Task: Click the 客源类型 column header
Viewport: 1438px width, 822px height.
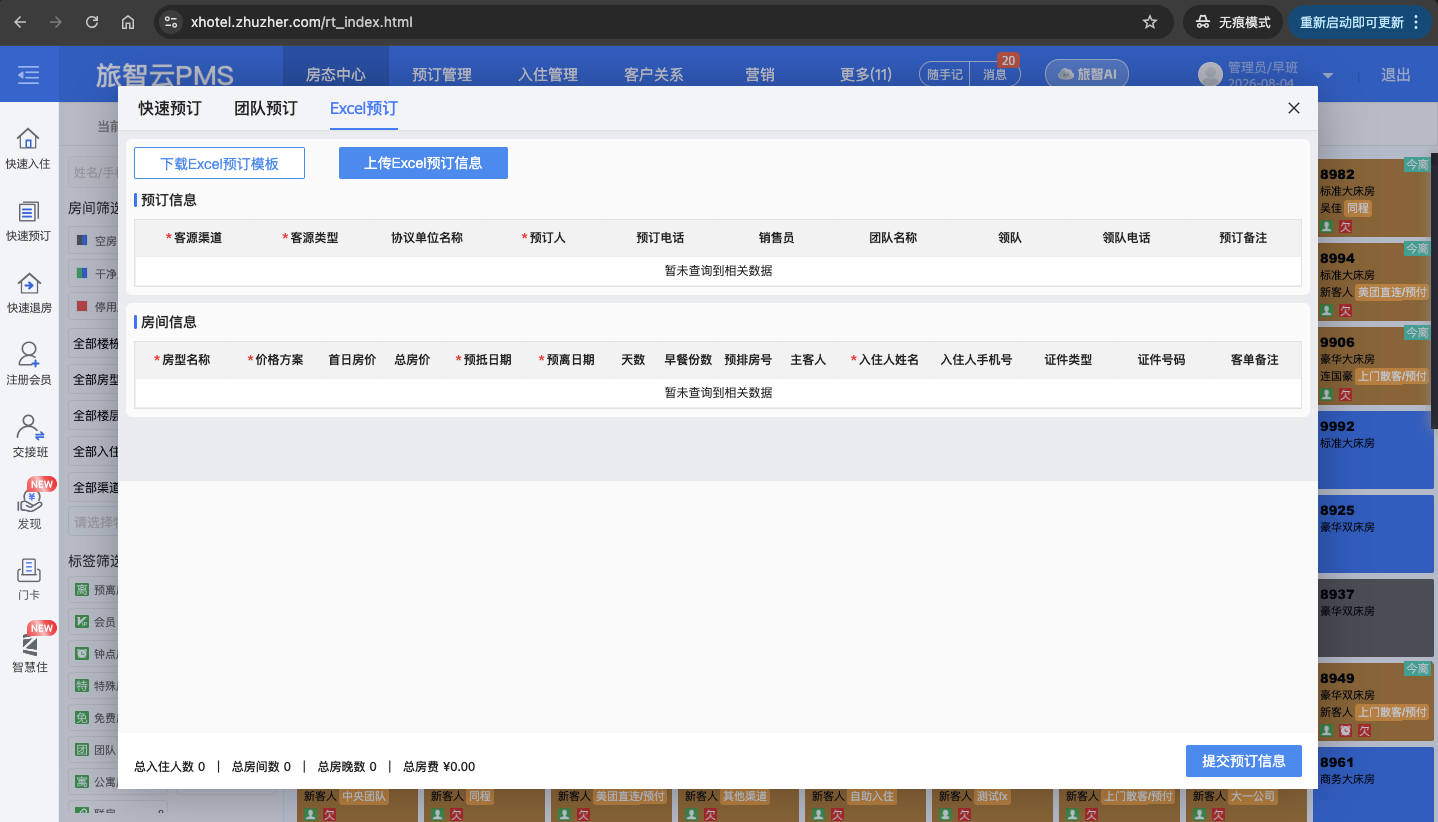Action: point(310,238)
